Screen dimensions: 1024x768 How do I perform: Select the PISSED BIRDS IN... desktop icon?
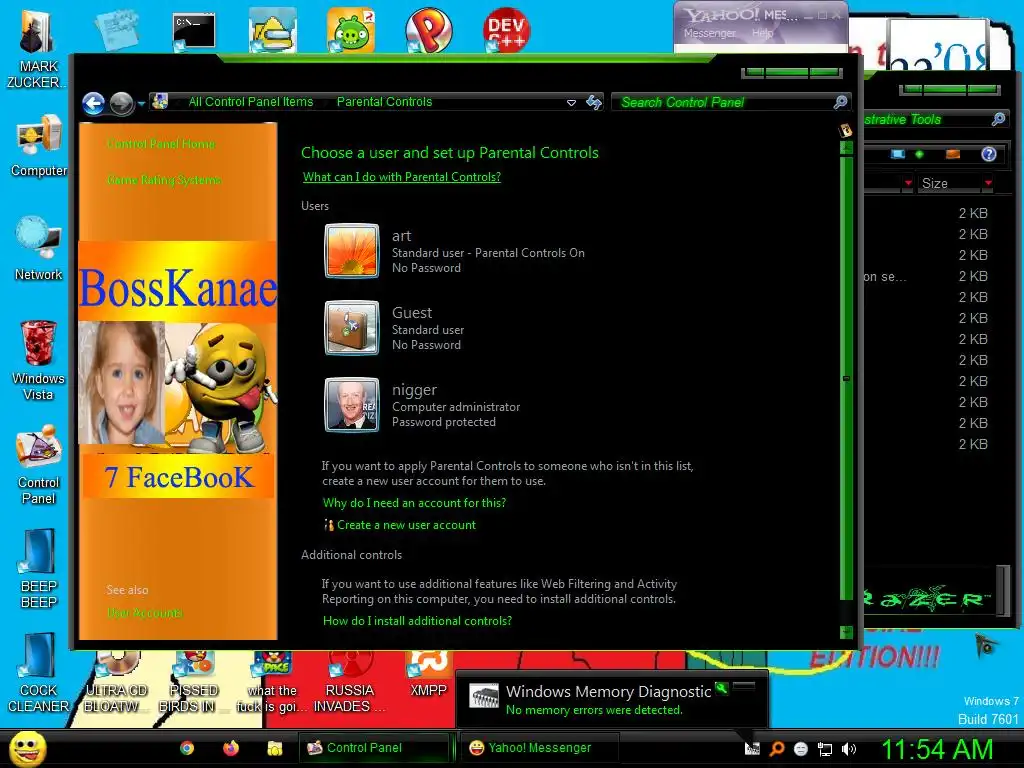click(193, 682)
